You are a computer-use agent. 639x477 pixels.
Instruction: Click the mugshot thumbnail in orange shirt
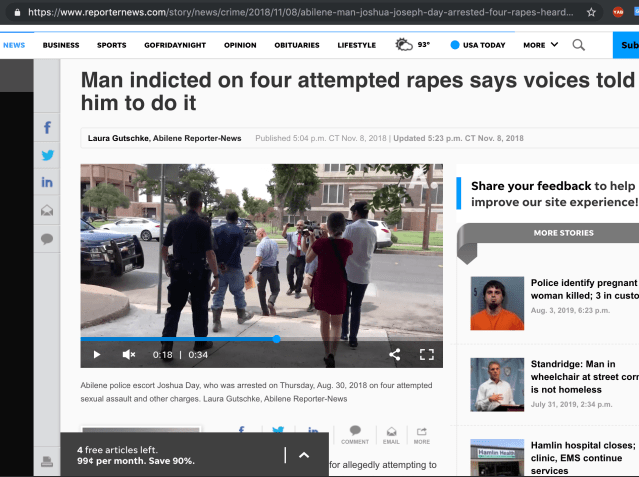click(497, 303)
